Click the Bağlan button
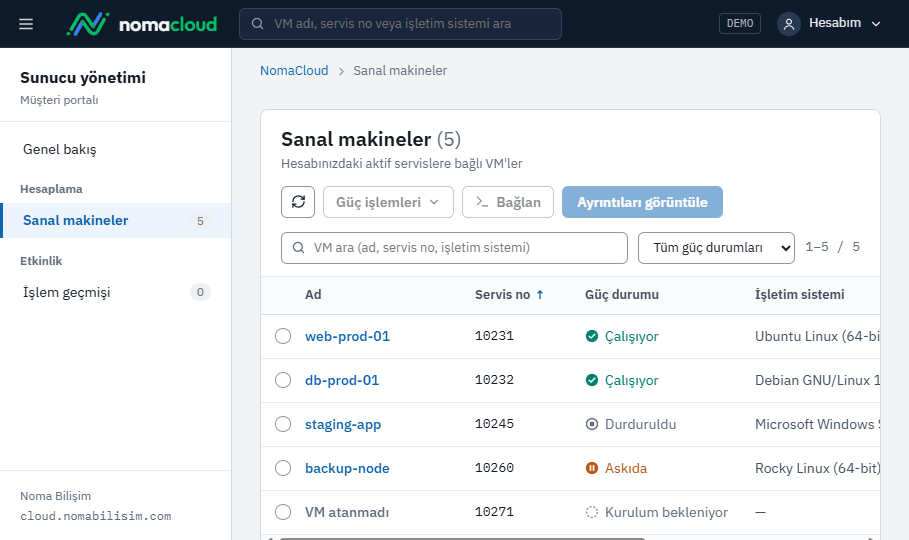Screen dimensions: 909x540 [x=507, y=202]
